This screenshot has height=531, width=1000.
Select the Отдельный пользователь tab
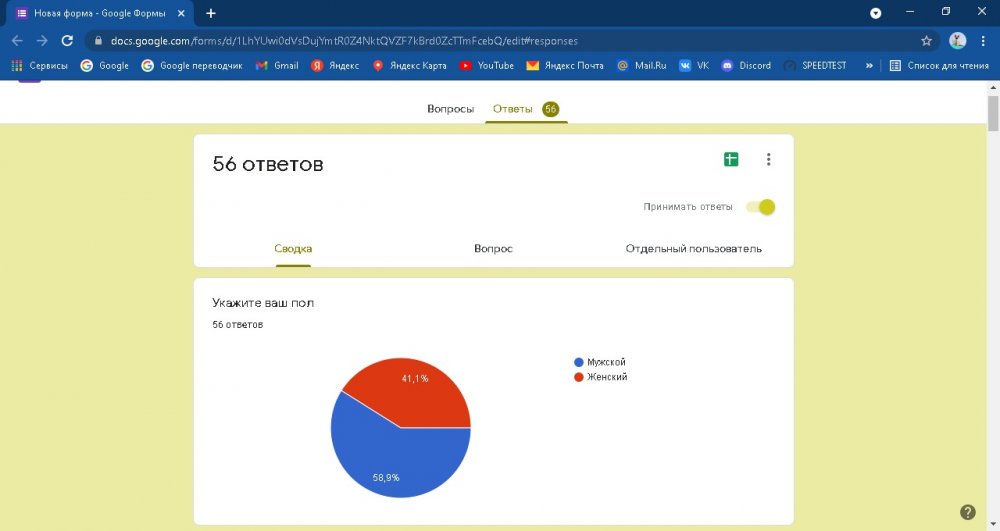[693, 248]
